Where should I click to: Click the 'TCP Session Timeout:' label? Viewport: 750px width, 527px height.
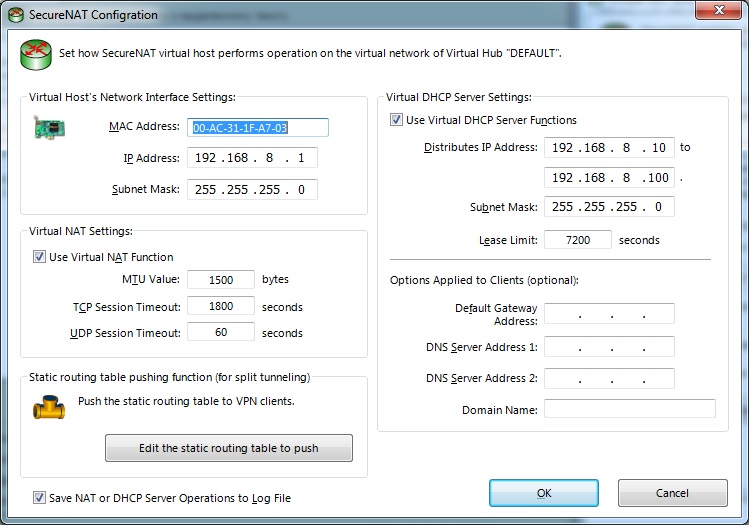(127, 307)
